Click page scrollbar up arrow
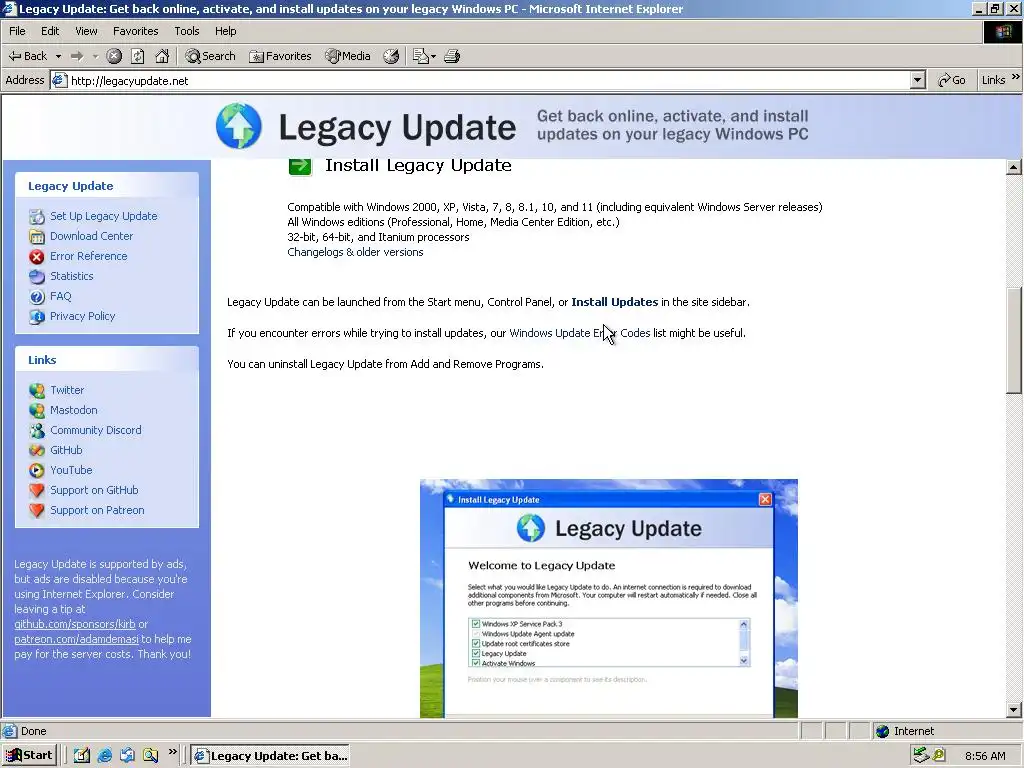This screenshot has height=768, width=1024. [1014, 167]
